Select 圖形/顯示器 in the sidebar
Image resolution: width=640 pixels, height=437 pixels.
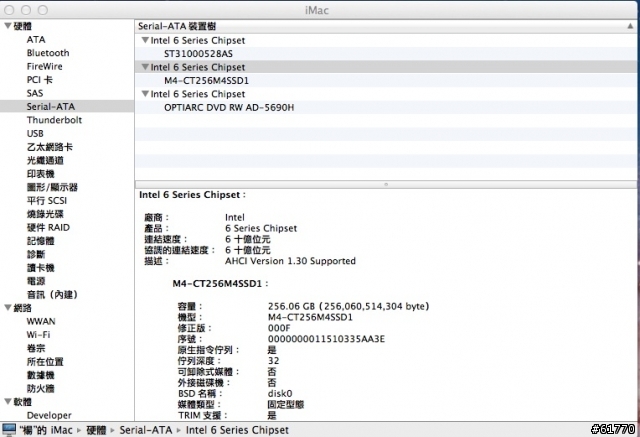pos(52,187)
